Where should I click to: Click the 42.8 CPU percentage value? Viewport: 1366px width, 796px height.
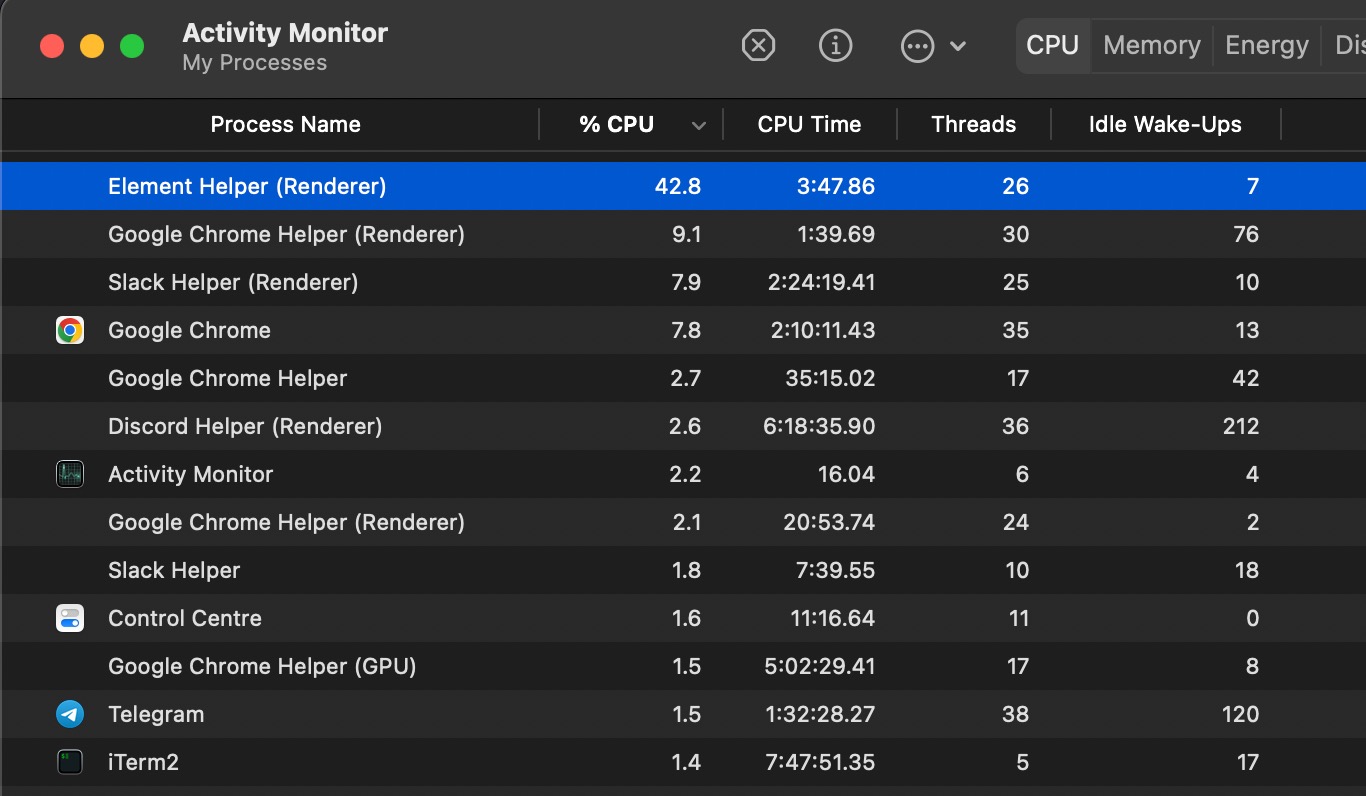point(680,186)
